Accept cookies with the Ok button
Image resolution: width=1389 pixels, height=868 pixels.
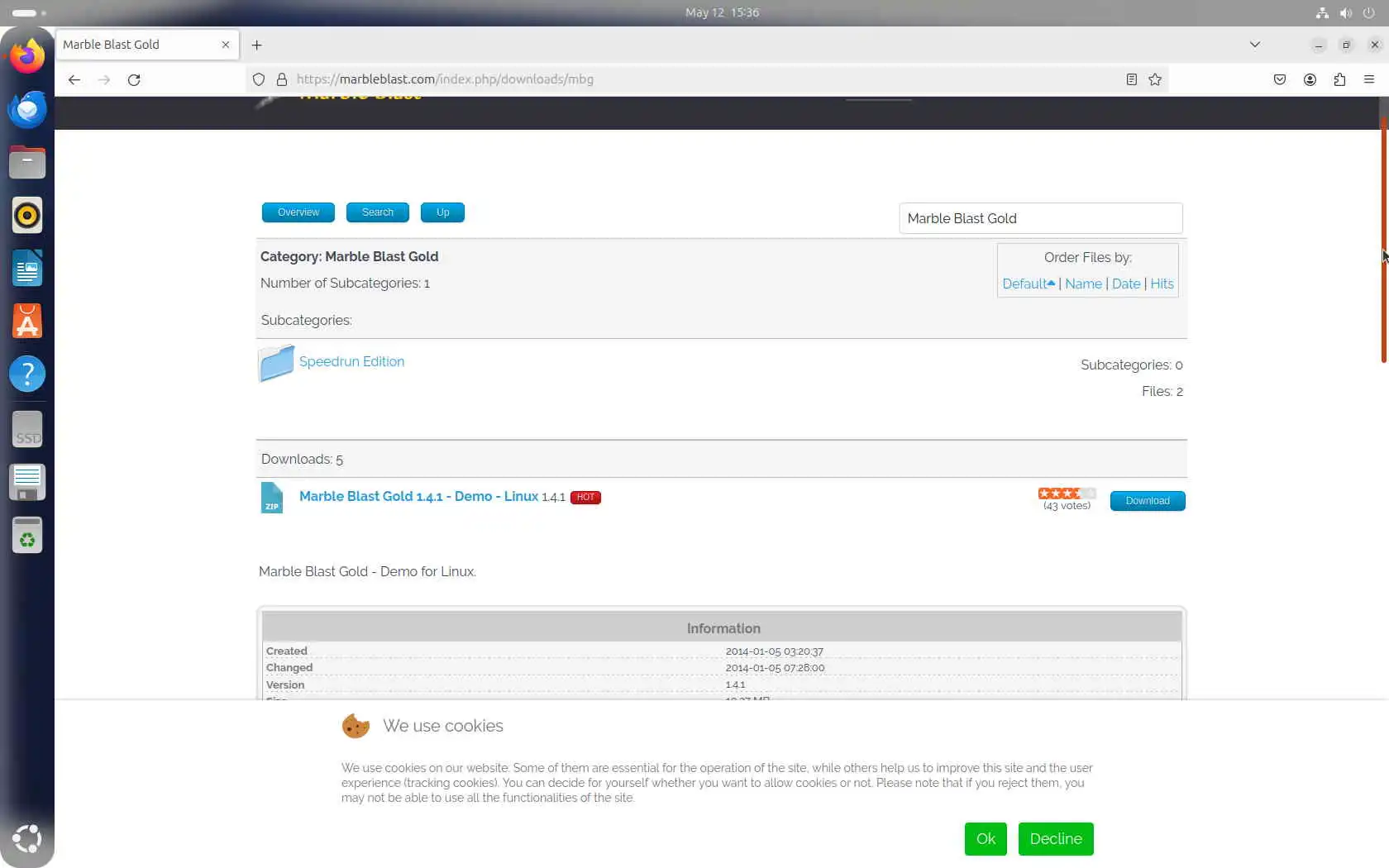point(986,839)
